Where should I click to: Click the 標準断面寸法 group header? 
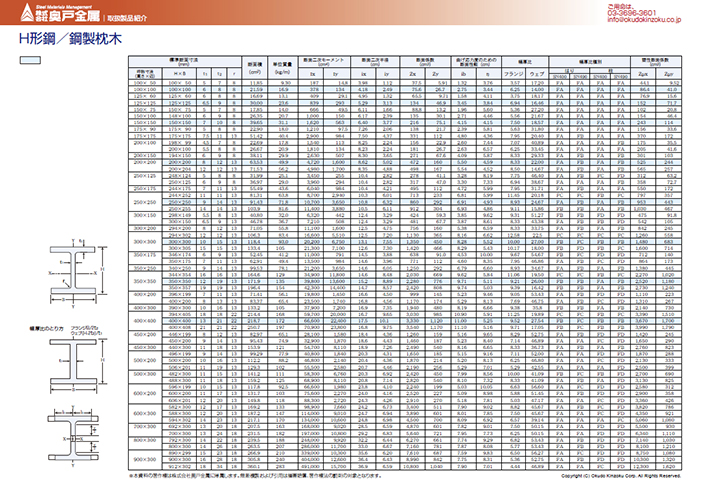tap(184, 62)
